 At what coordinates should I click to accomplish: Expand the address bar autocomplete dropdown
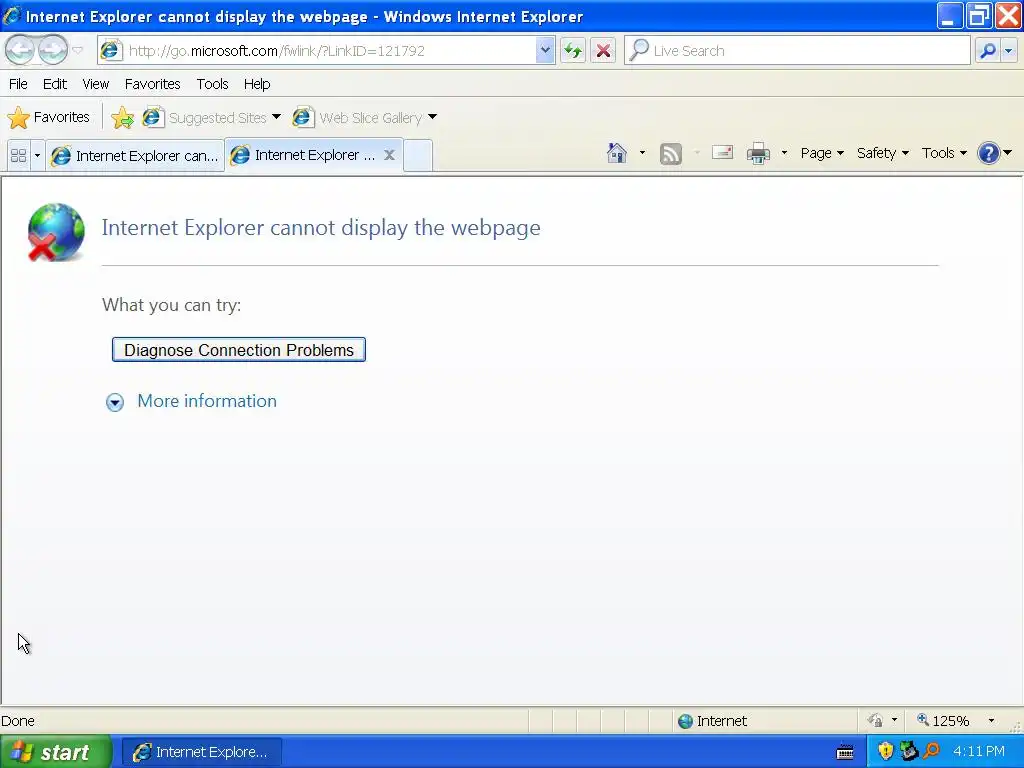pos(545,50)
